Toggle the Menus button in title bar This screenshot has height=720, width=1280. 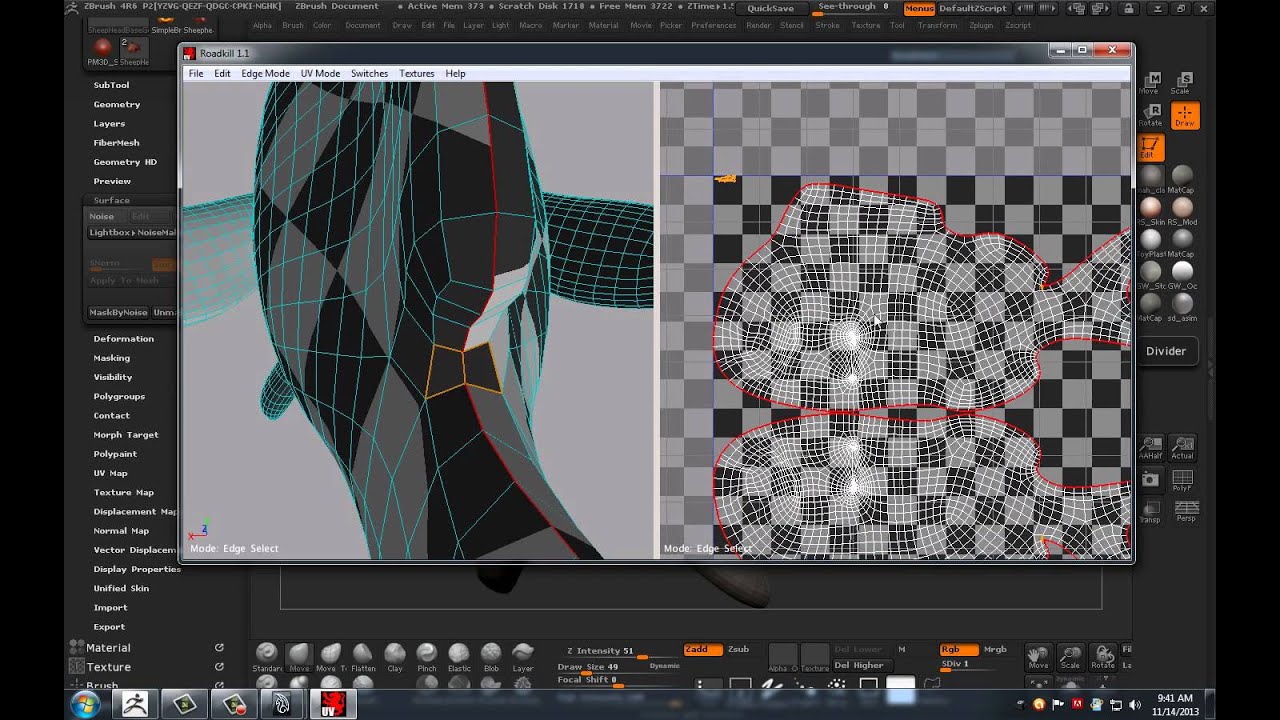(x=919, y=8)
